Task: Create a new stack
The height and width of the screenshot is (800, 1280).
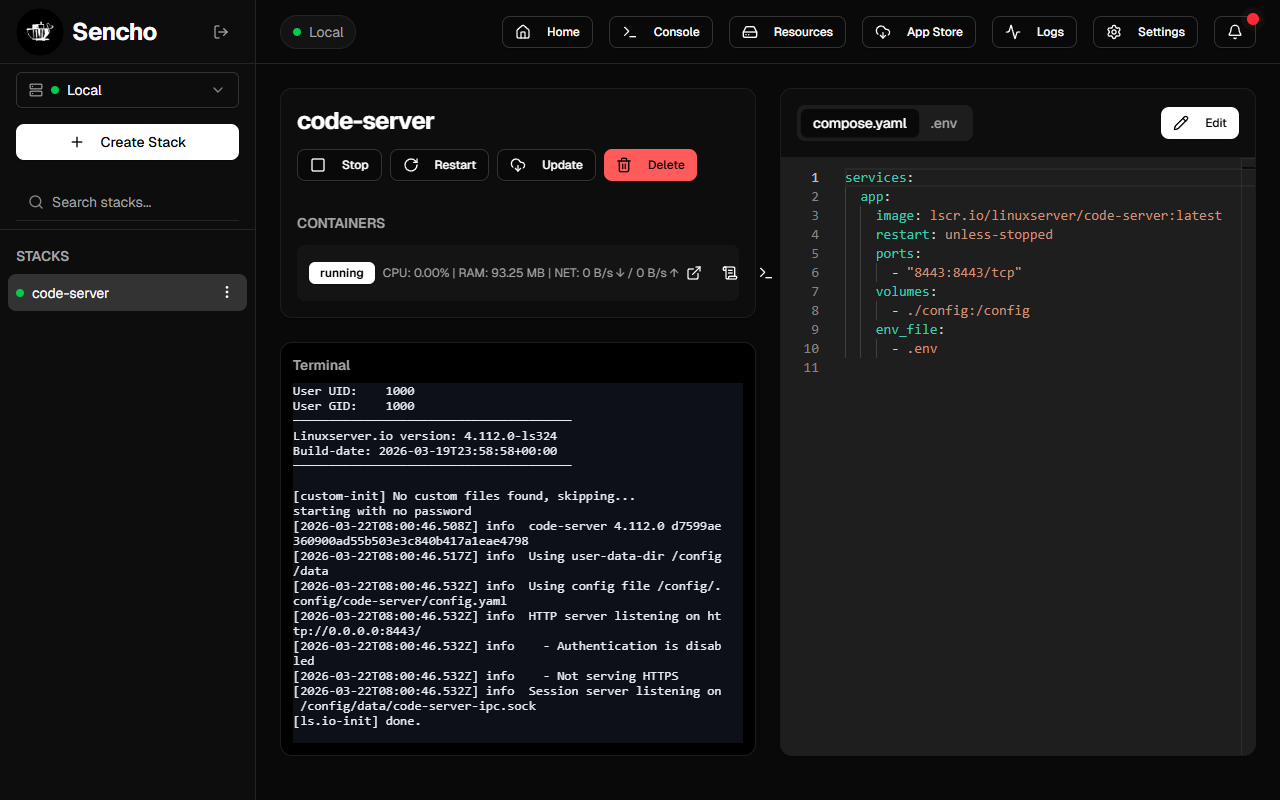Action: (x=127, y=142)
